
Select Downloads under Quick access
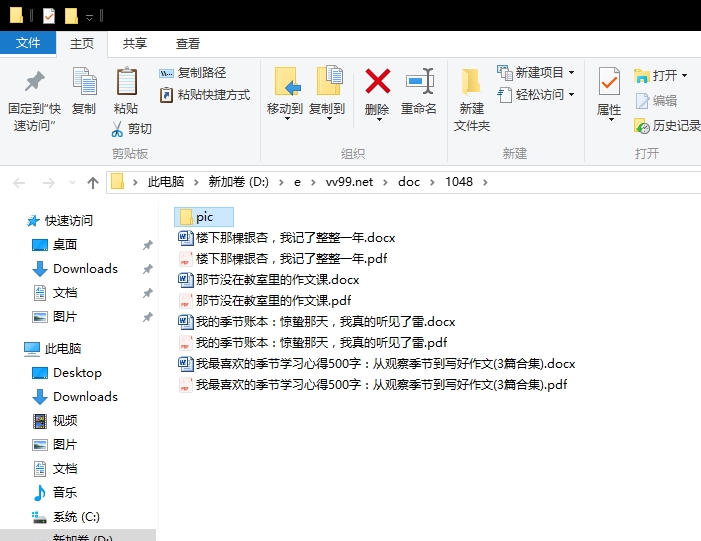pyautogui.click(x=85, y=269)
